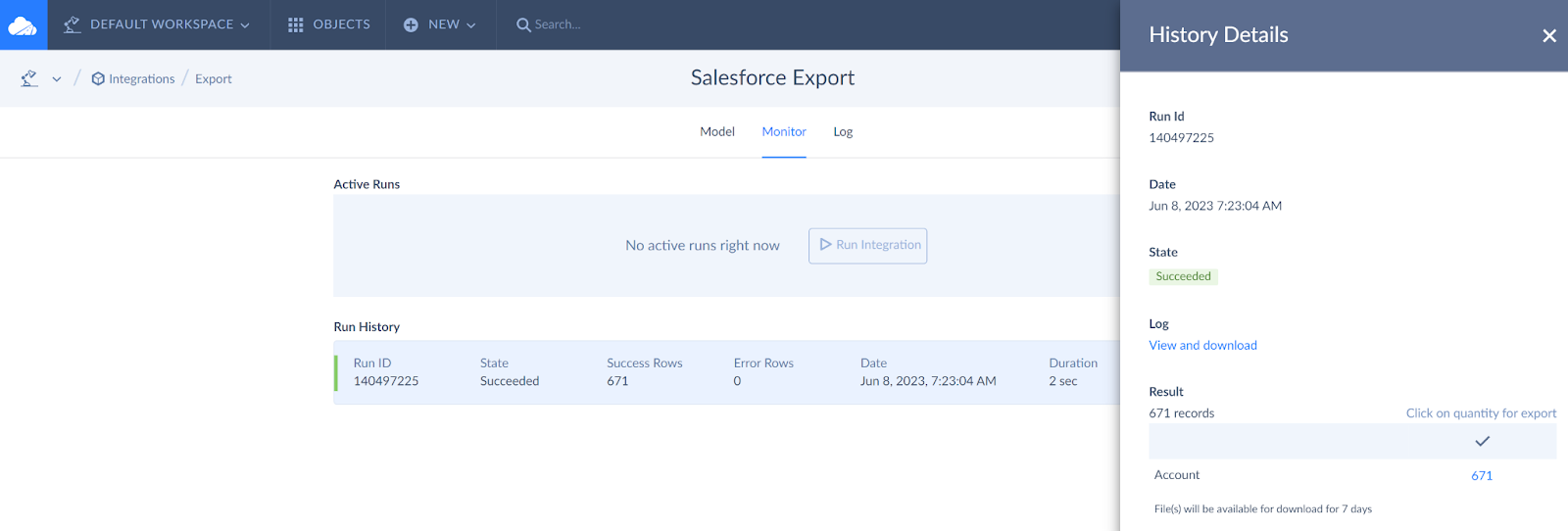Screen dimensions: 1568x531
Task: Click the checkmark icon in result header
Action: coord(1482,441)
